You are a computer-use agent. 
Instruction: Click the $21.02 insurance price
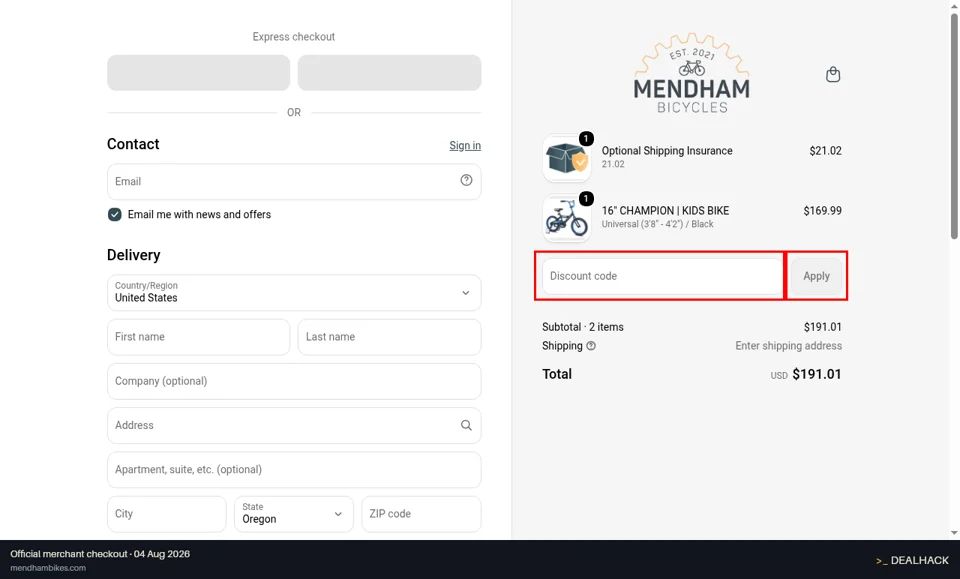825,151
